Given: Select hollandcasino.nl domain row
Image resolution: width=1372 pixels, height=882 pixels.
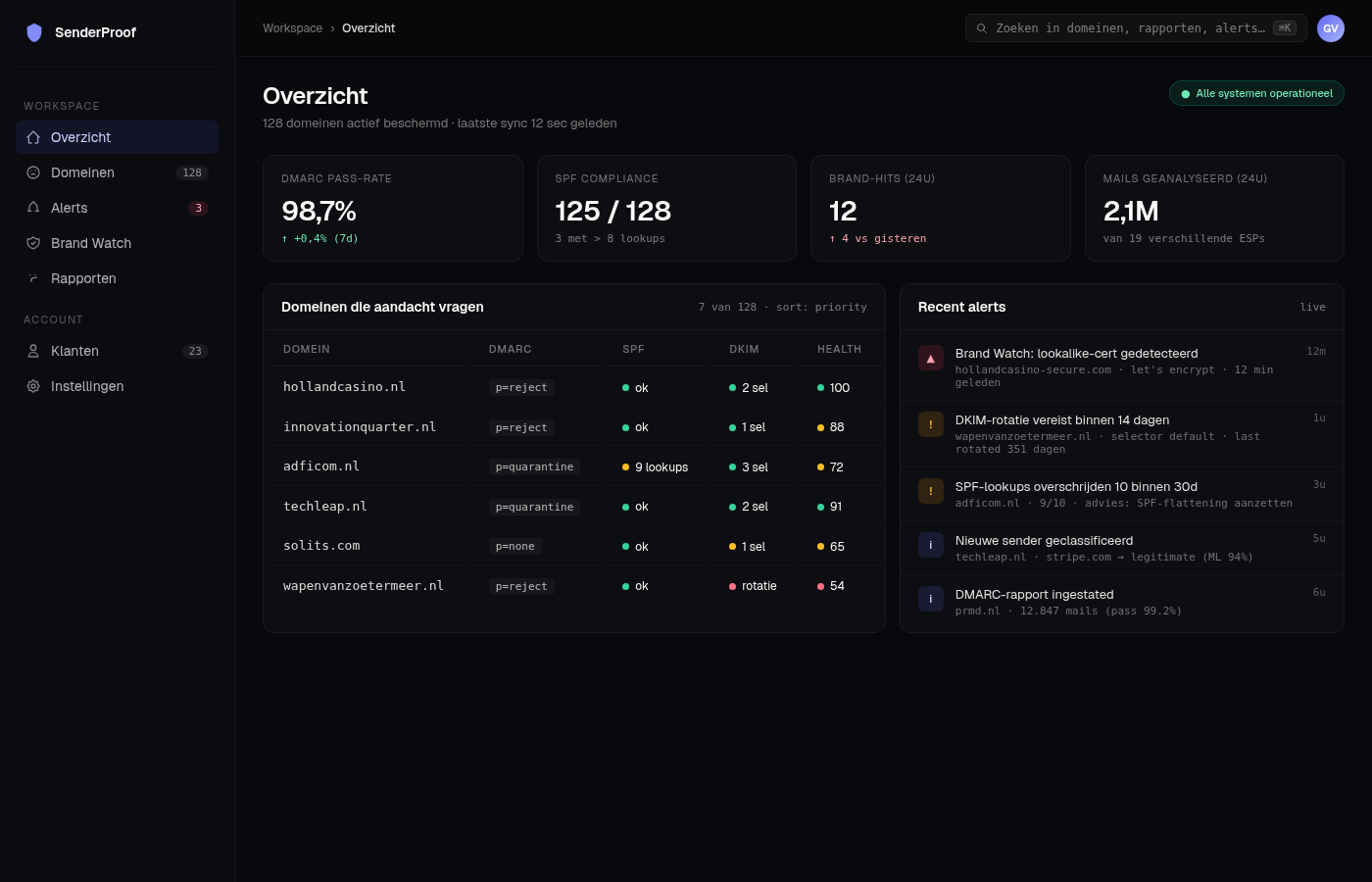Looking at the screenshot, I should [x=574, y=387].
